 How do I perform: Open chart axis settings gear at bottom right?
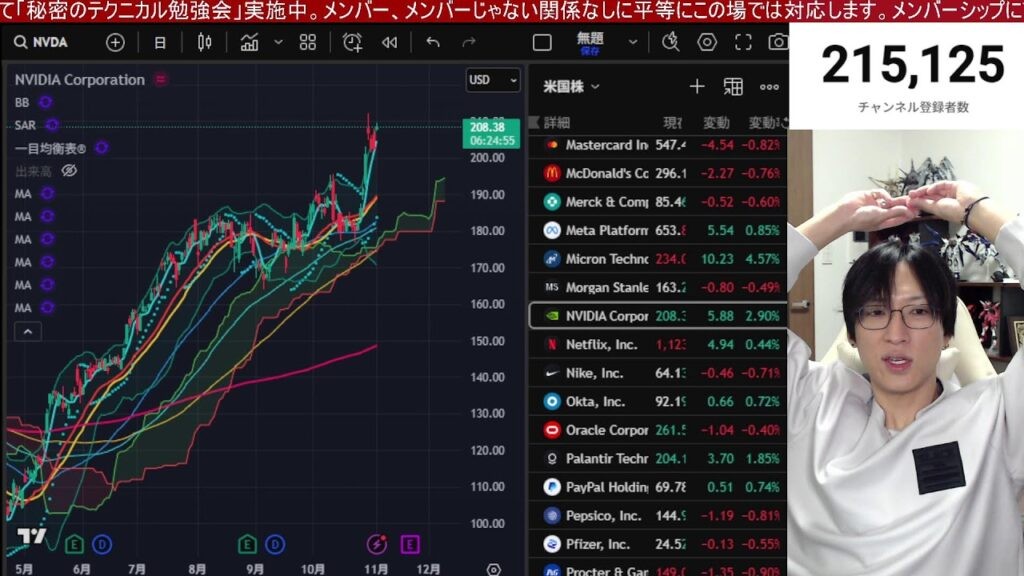coord(494,569)
